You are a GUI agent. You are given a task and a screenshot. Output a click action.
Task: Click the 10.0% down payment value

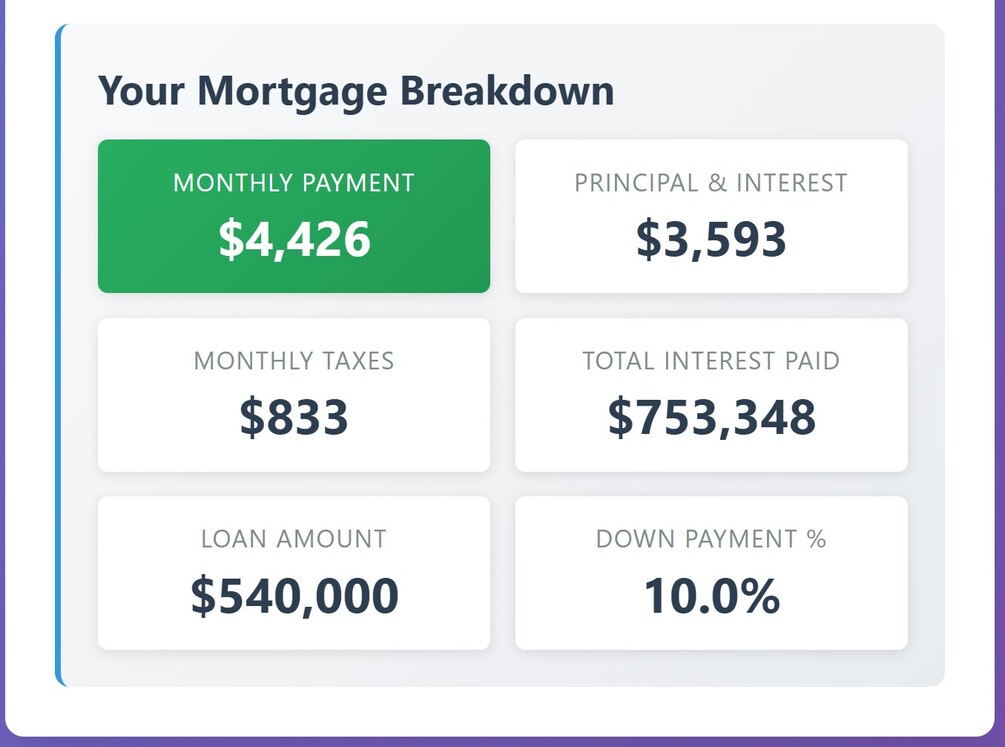711,596
